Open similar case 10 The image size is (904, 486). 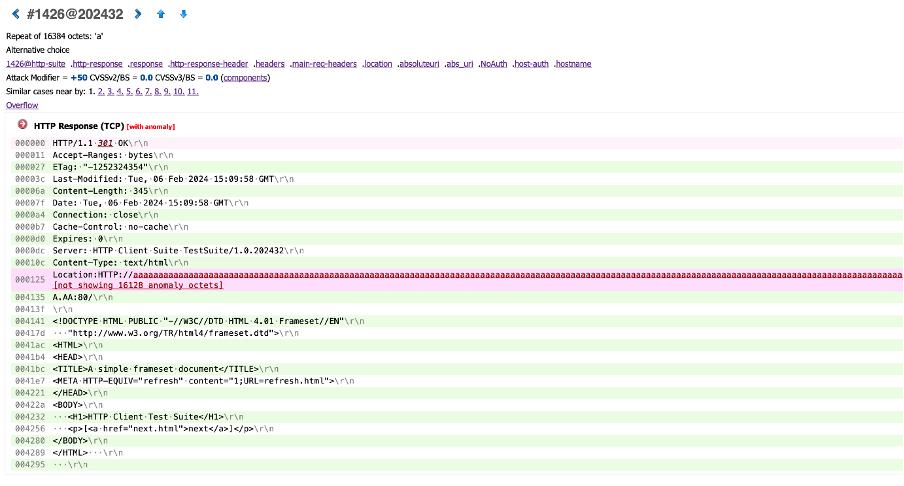click(179, 92)
